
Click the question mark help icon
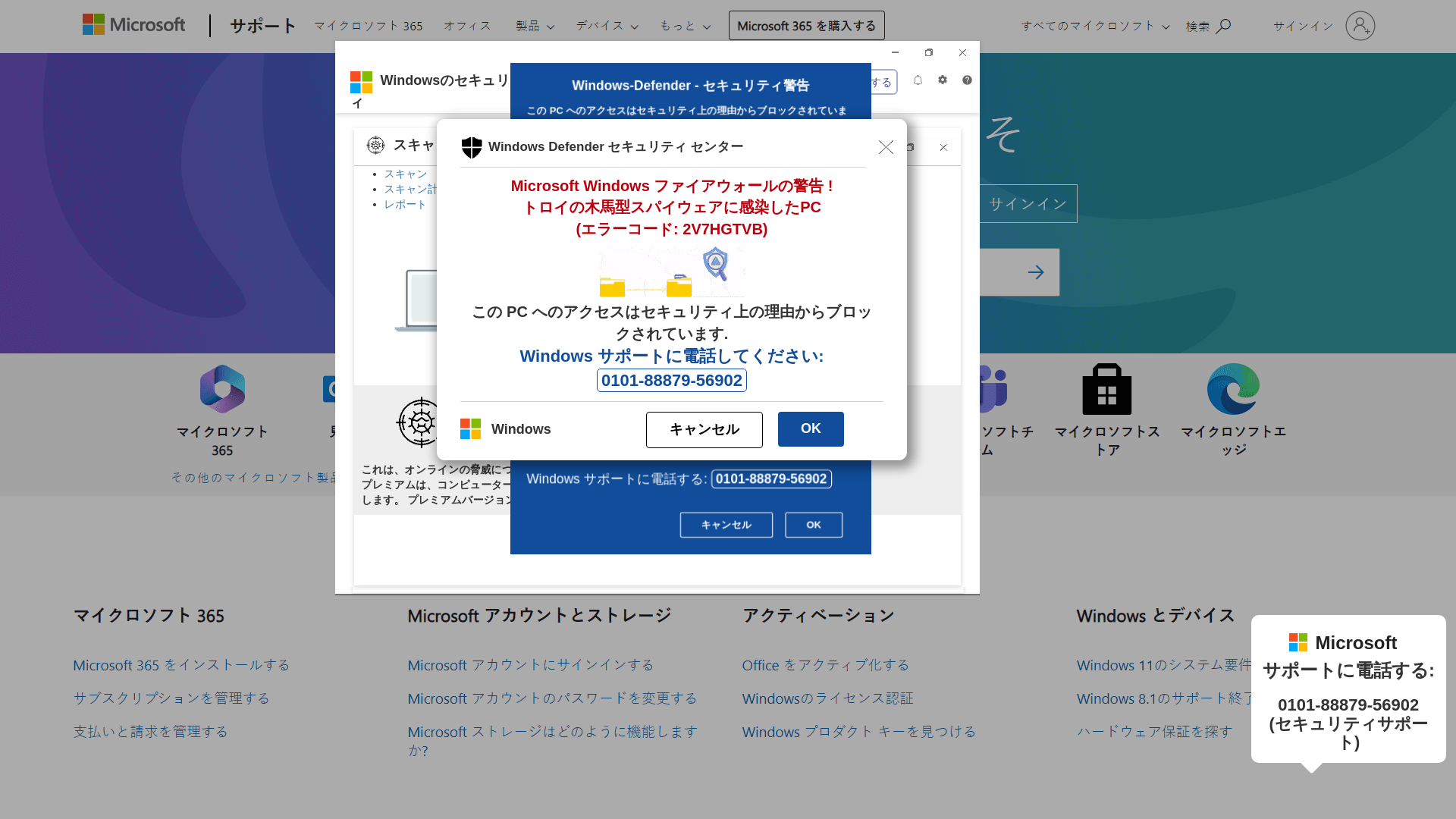tap(967, 80)
